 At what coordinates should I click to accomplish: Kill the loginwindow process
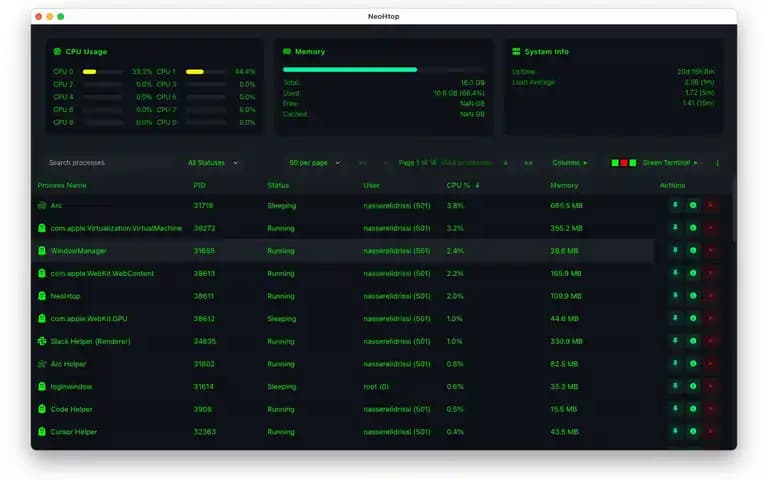point(710,386)
